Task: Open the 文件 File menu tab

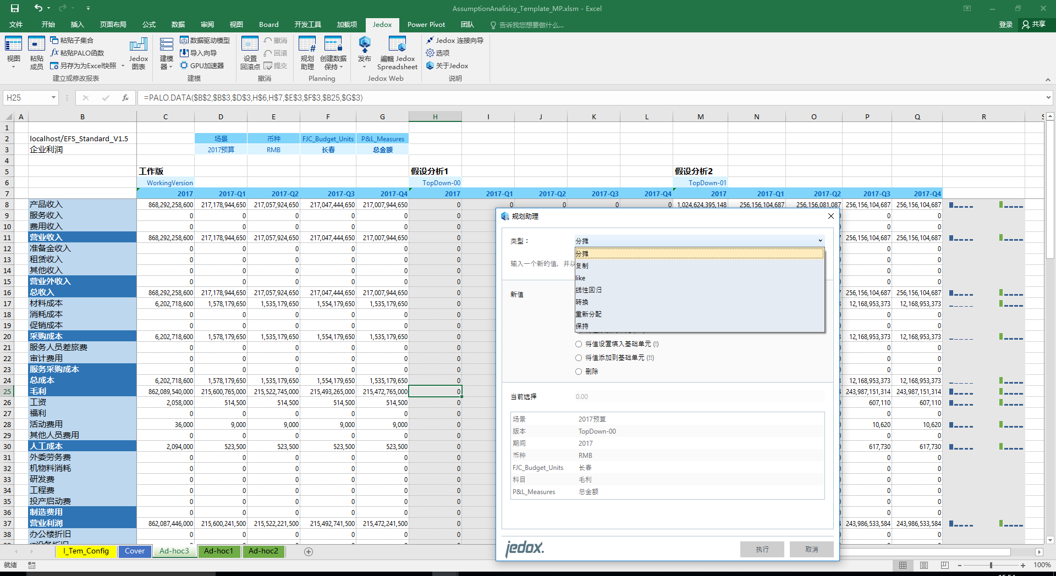Action: [x=15, y=24]
